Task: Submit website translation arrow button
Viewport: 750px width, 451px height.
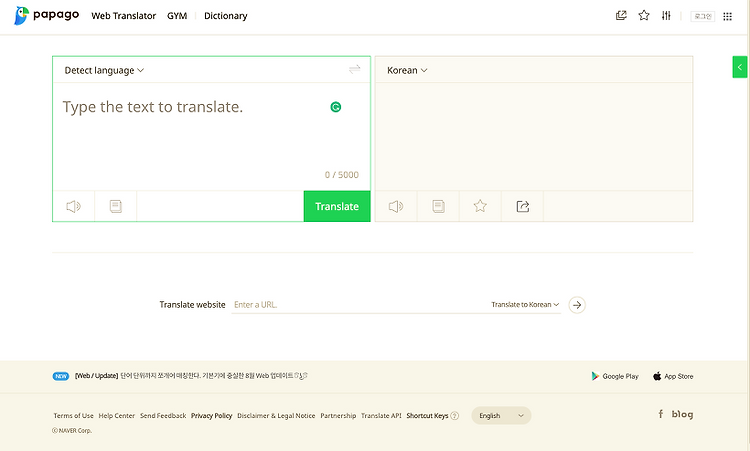Action: [x=577, y=305]
